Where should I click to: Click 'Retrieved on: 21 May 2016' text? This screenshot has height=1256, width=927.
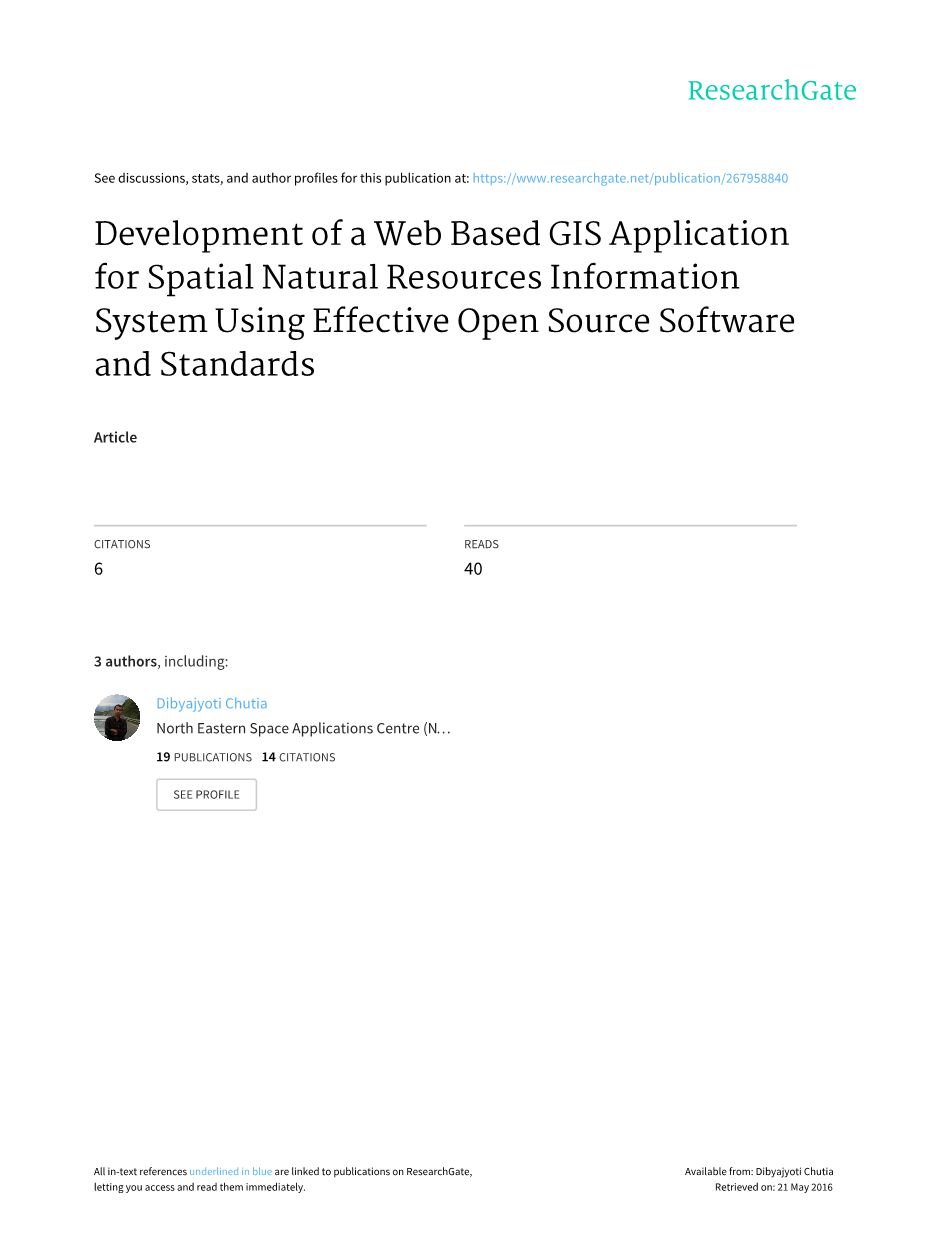773,1187
